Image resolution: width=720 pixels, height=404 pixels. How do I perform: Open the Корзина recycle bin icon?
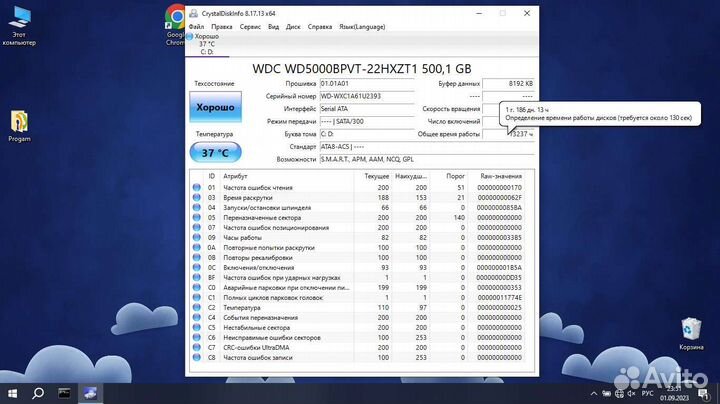pyautogui.click(x=691, y=334)
